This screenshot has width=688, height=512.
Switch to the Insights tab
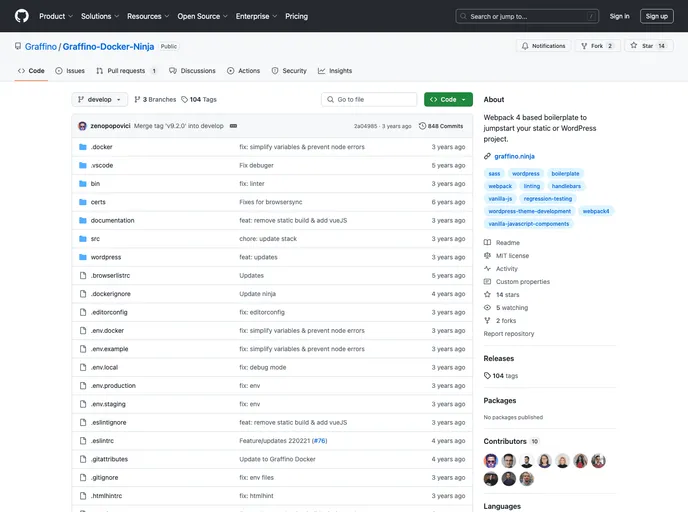[335, 71]
